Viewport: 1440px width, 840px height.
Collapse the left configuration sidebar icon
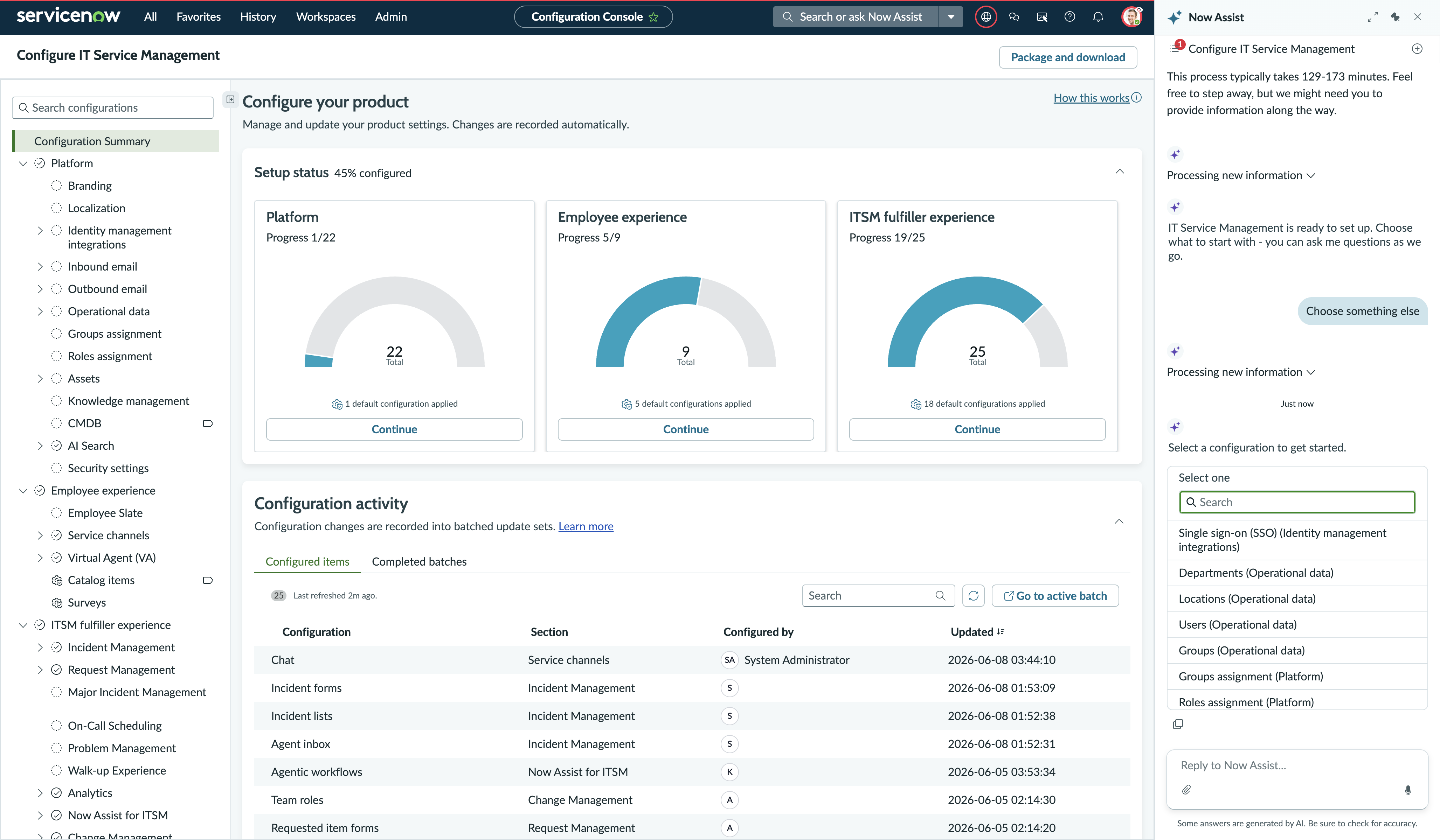(230, 99)
